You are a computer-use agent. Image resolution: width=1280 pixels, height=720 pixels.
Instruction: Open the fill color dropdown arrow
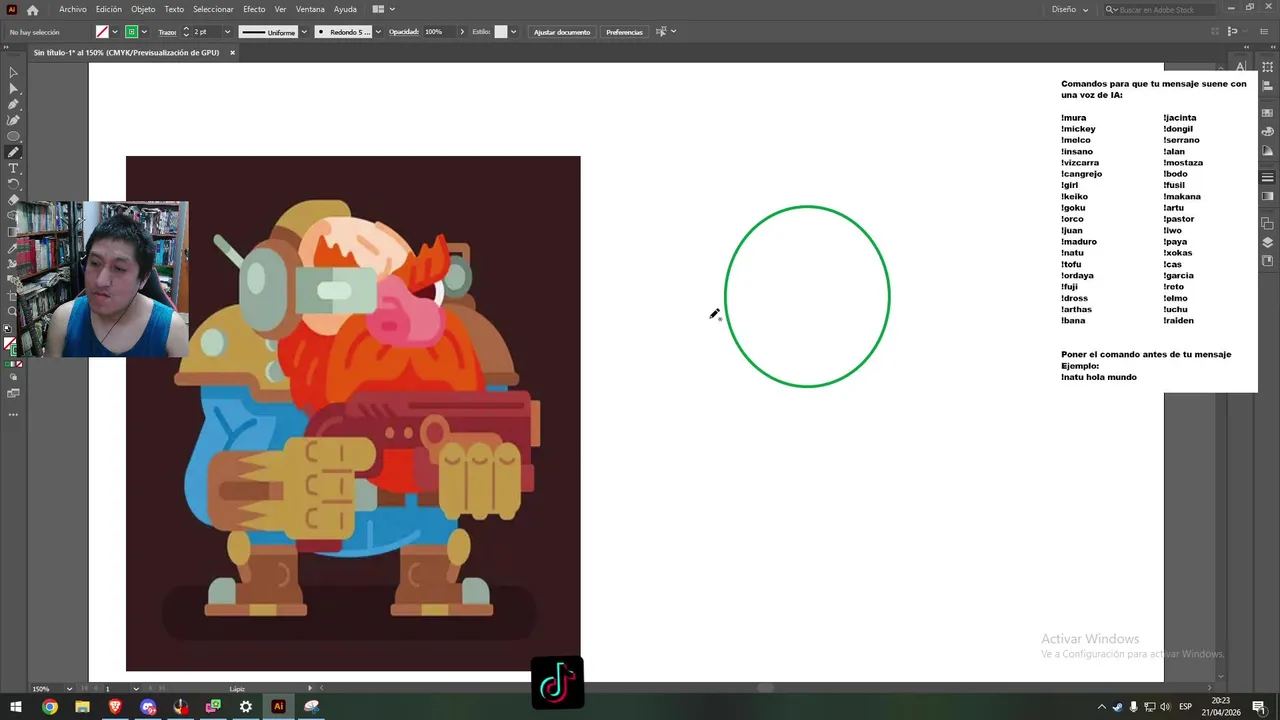point(116,32)
